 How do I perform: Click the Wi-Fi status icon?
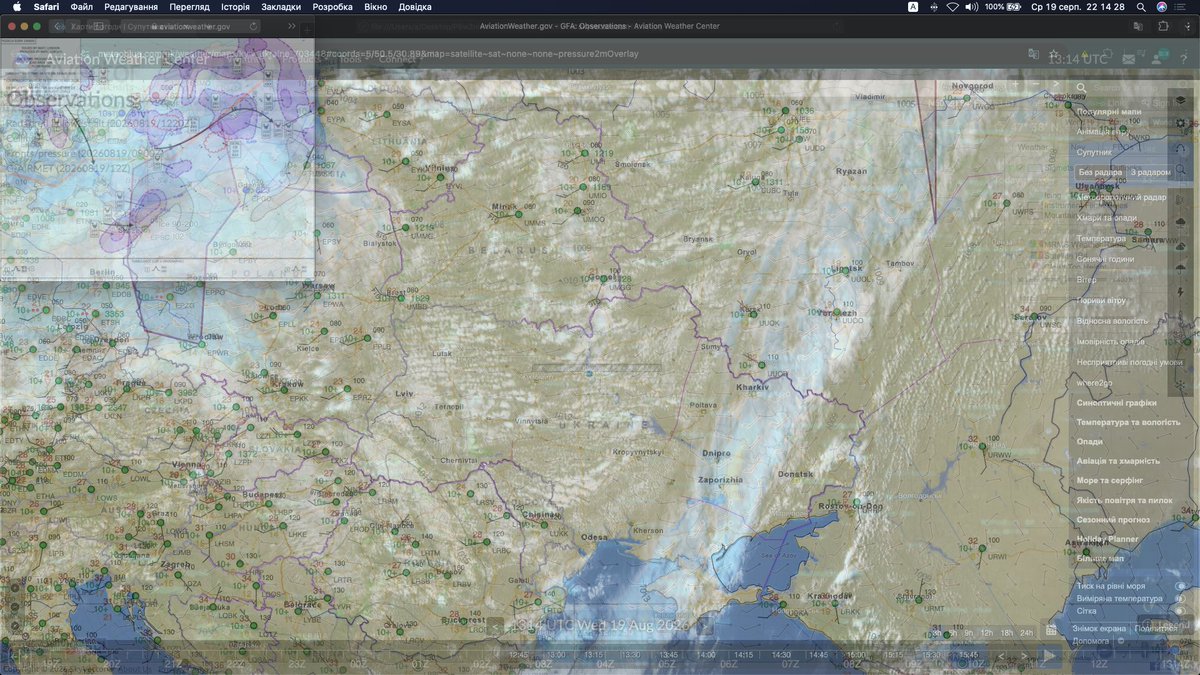coord(952,7)
